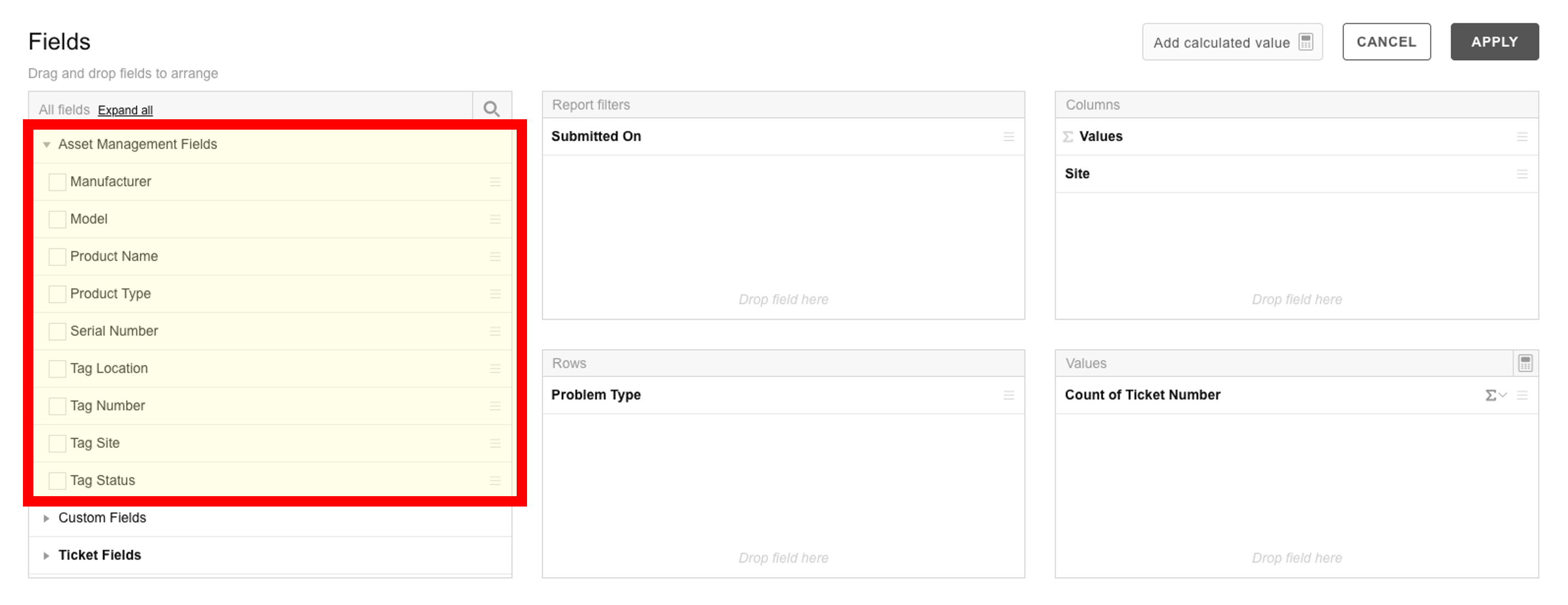
Task: Click drag handle of Site column item
Action: click(x=1522, y=173)
